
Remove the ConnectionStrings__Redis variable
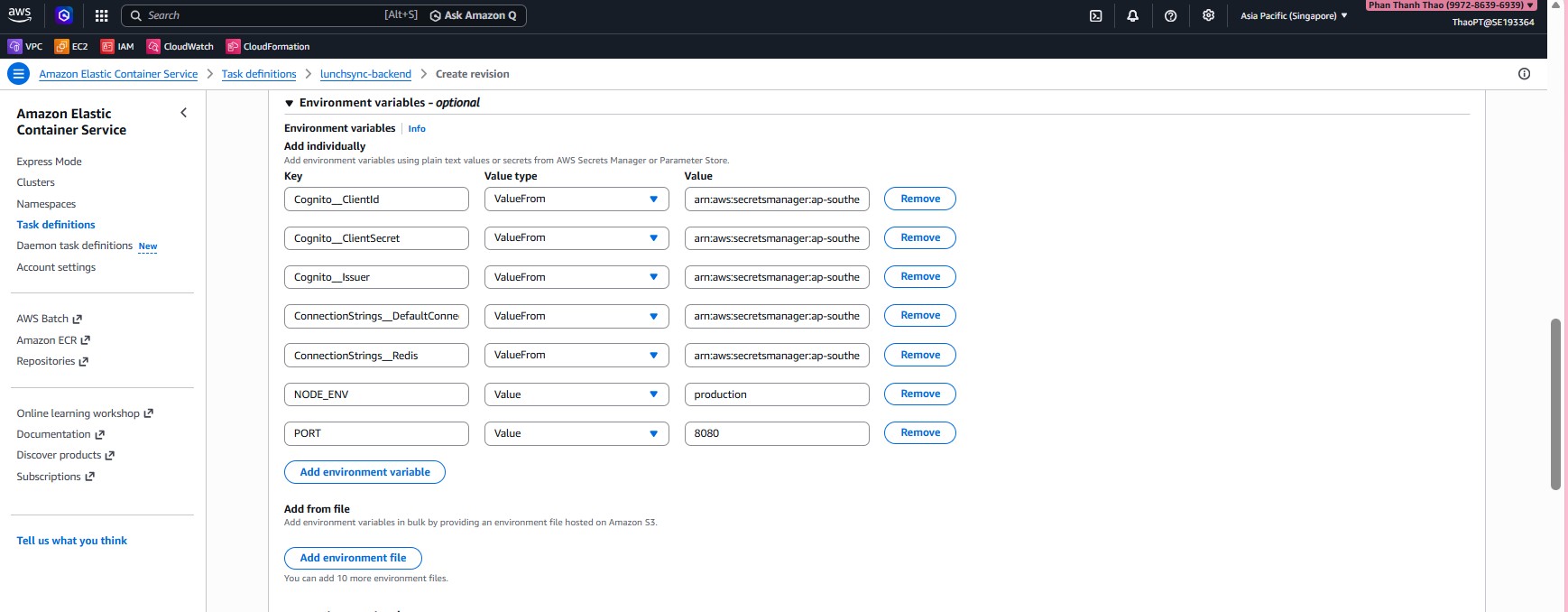point(920,355)
